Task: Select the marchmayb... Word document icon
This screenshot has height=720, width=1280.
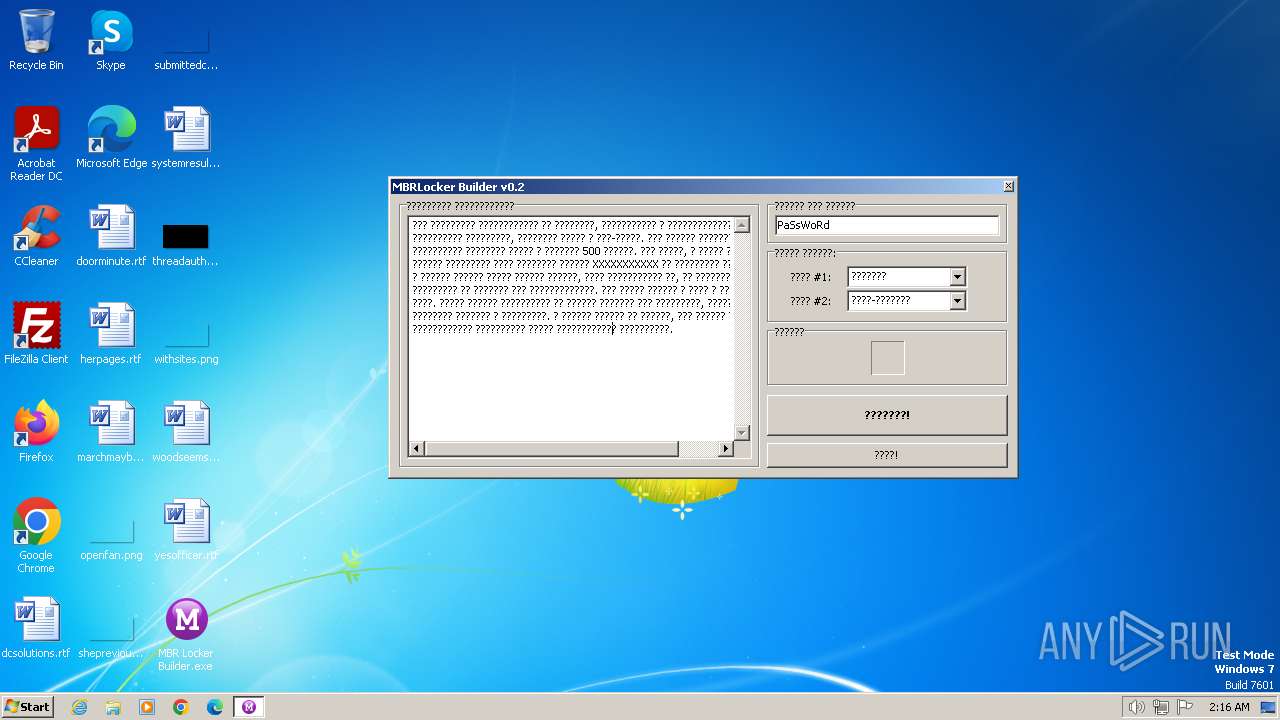Action: coord(111,432)
